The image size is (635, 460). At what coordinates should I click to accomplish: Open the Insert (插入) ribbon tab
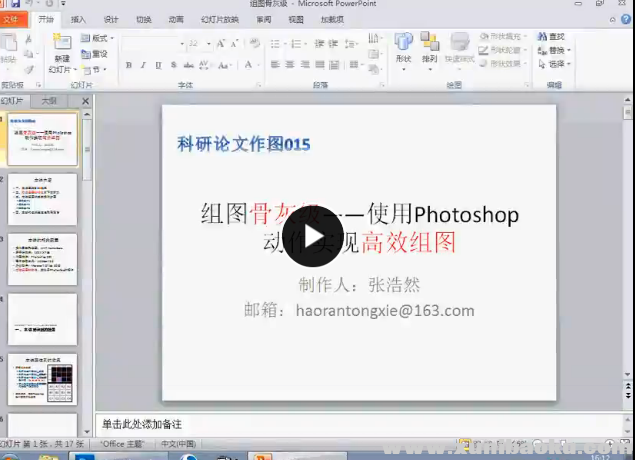78,19
